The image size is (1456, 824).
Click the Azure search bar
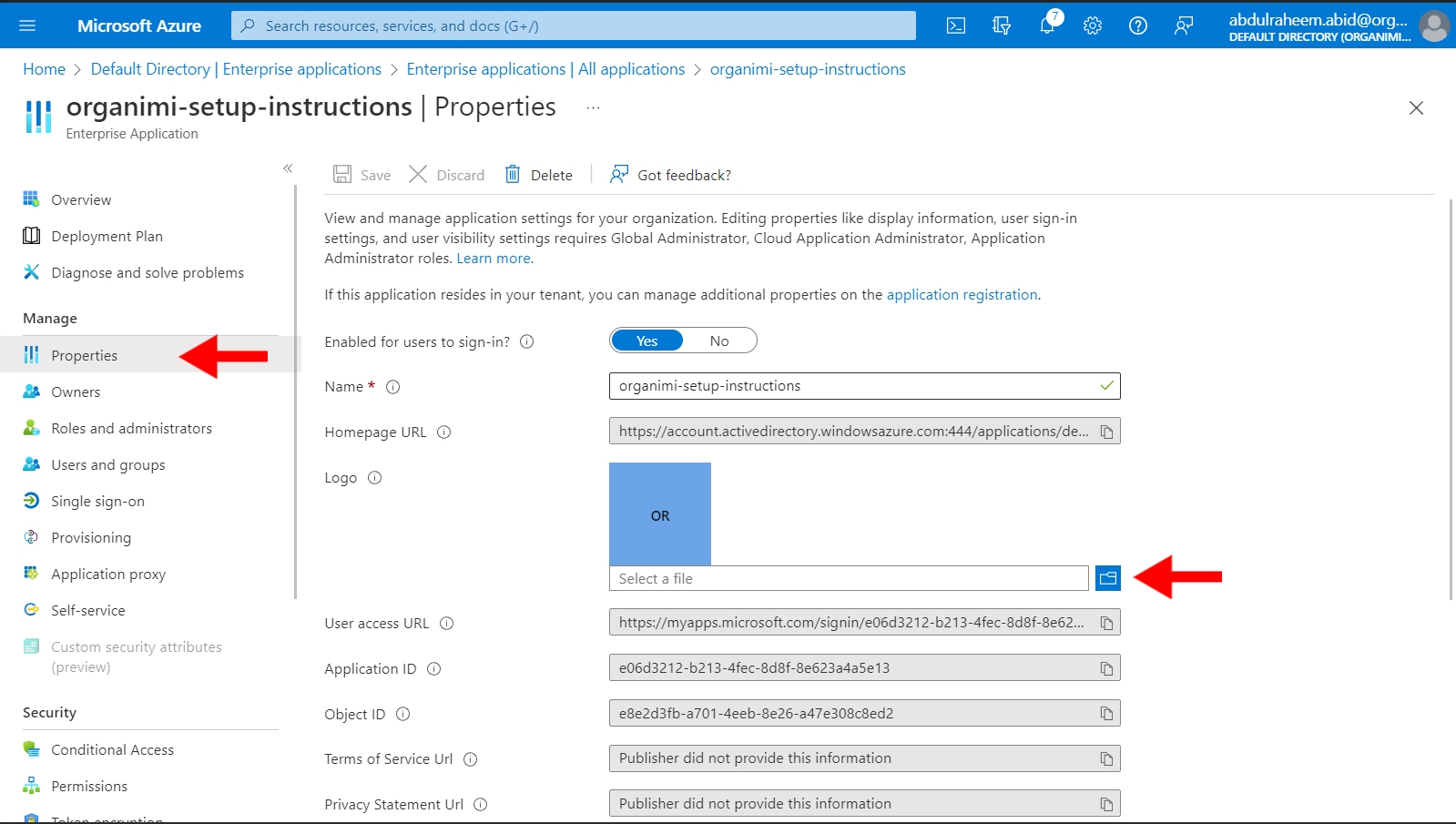[x=574, y=25]
